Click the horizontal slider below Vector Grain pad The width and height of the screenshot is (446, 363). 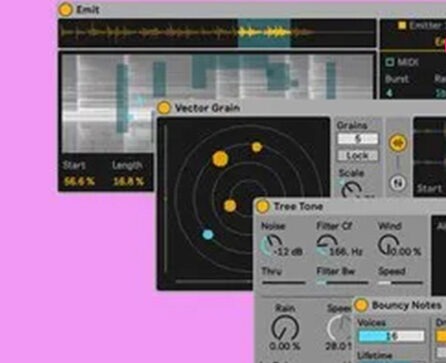click(x=214, y=282)
